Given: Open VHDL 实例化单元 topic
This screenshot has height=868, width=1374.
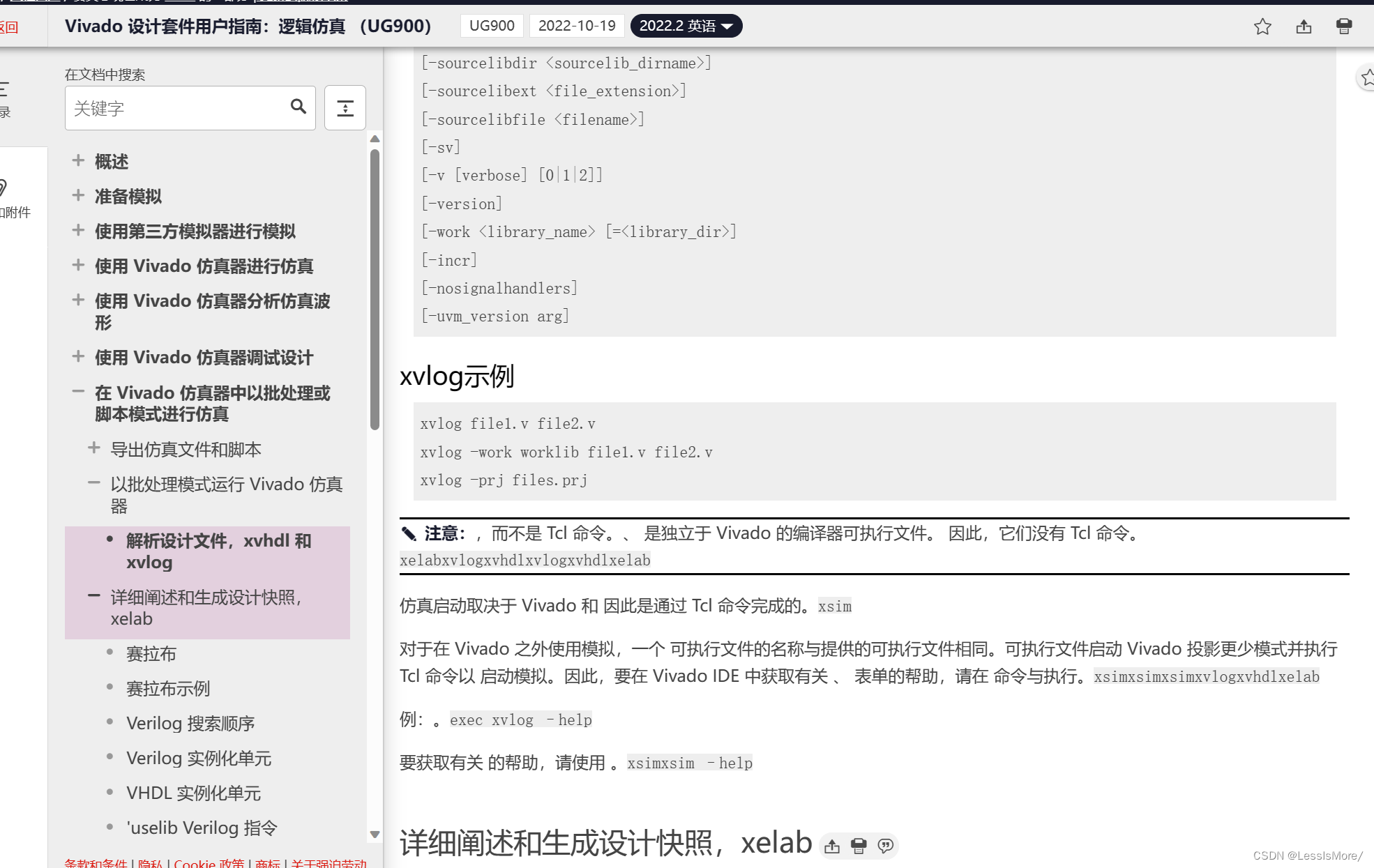Looking at the screenshot, I should [193, 793].
